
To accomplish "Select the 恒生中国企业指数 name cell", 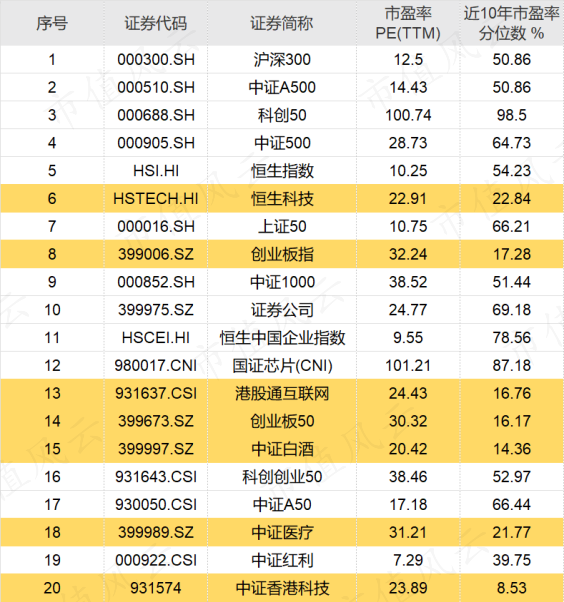I will pyautogui.click(x=282, y=338).
